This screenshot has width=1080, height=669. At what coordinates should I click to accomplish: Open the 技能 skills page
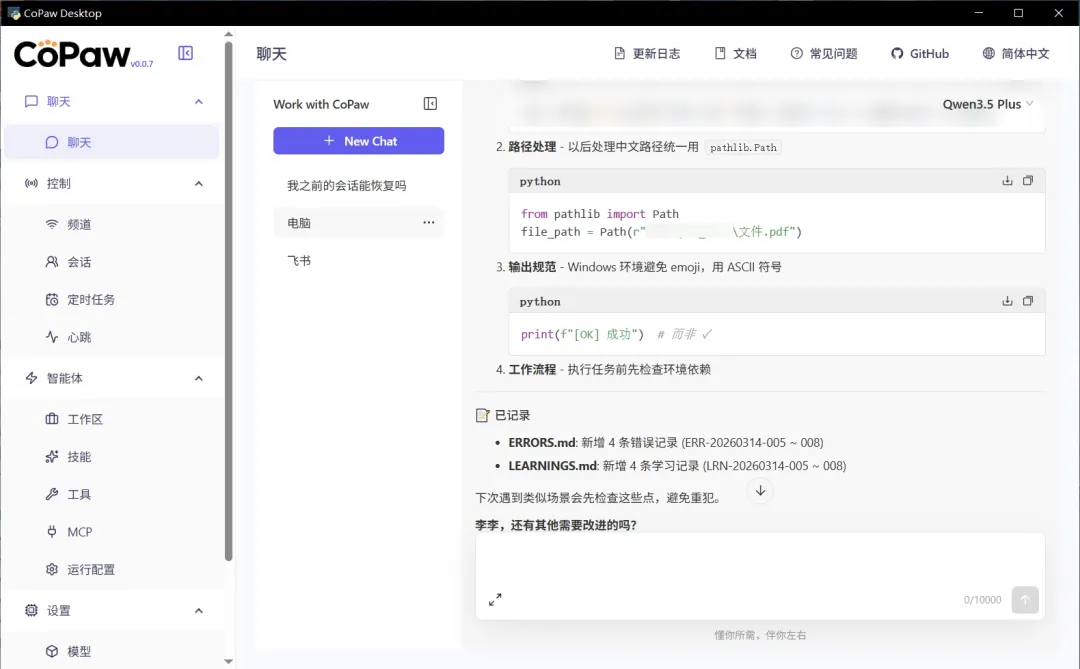(112, 457)
